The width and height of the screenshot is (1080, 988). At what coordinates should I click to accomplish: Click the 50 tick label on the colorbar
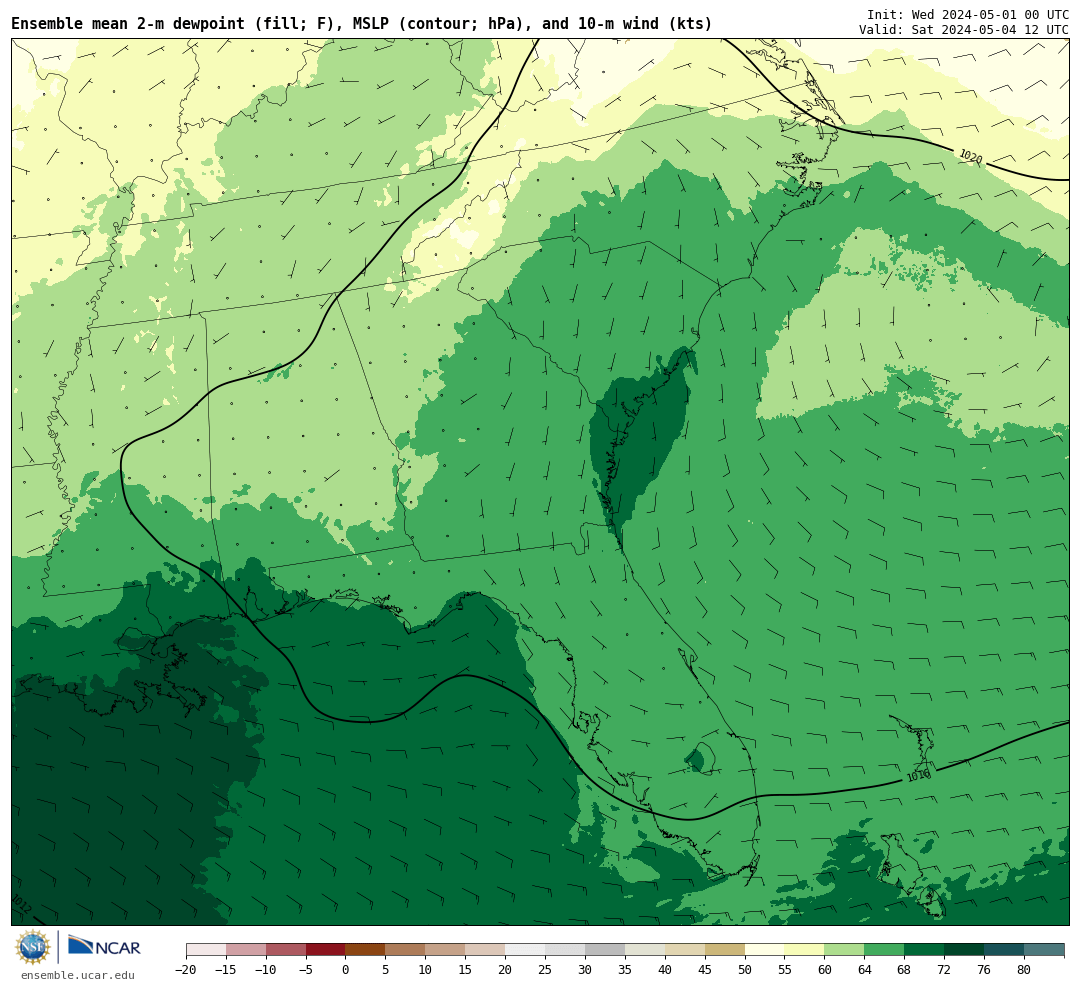pos(745,969)
